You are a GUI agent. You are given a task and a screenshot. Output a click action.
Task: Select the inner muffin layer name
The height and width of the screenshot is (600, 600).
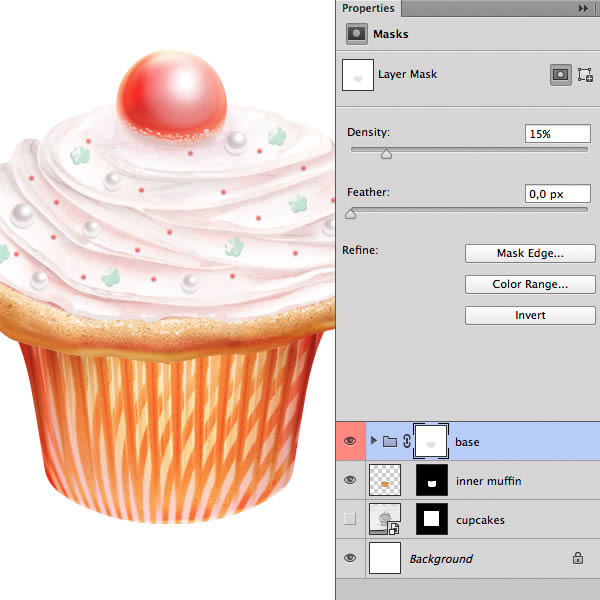[489, 481]
